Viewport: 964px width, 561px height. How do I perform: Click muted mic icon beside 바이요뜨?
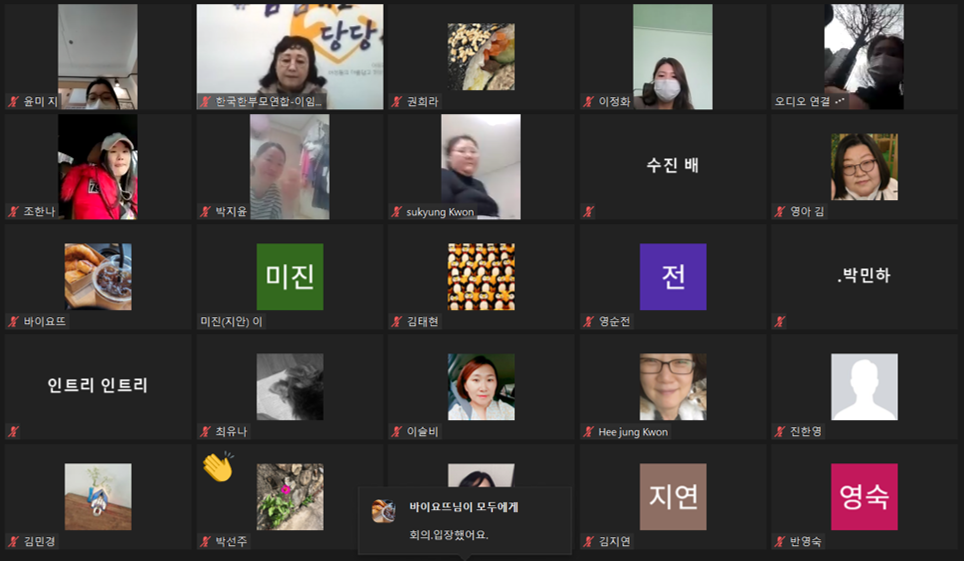(x=14, y=322)
